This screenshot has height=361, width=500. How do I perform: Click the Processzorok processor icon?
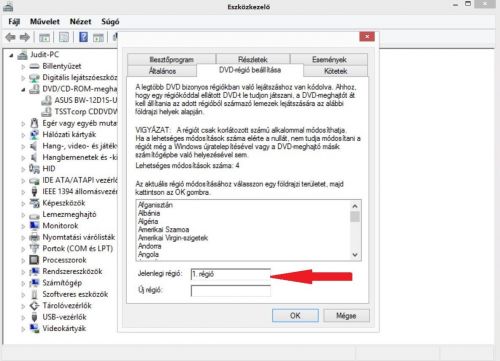coord(34,260)
